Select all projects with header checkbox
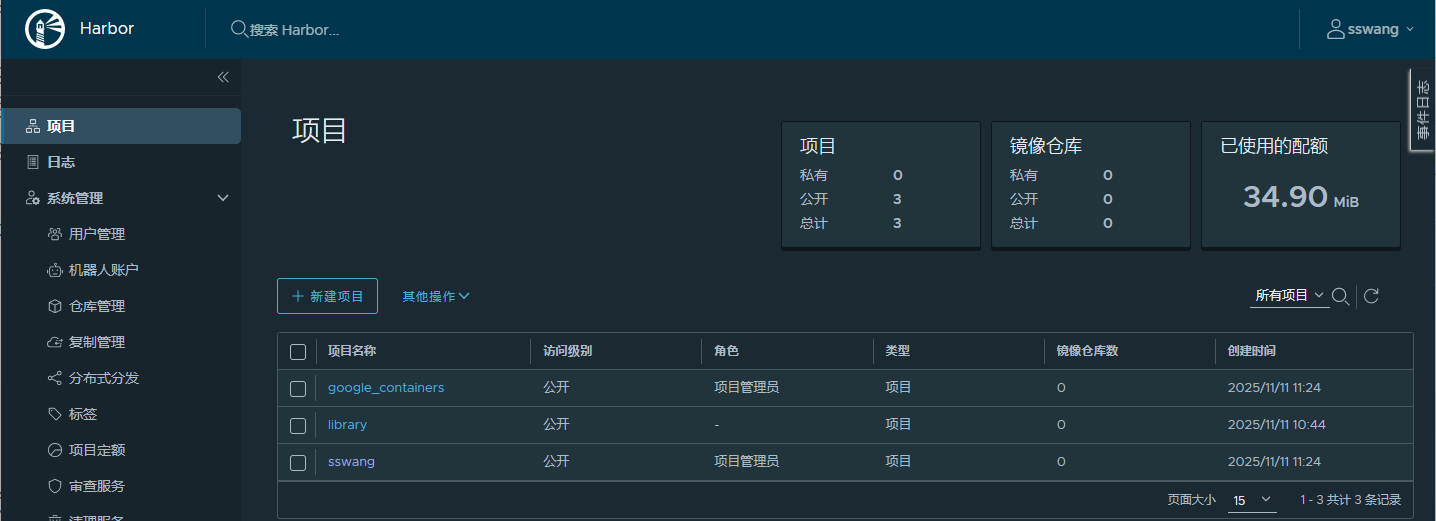This screenshot has width=1436, height=521. click(298, 351)
